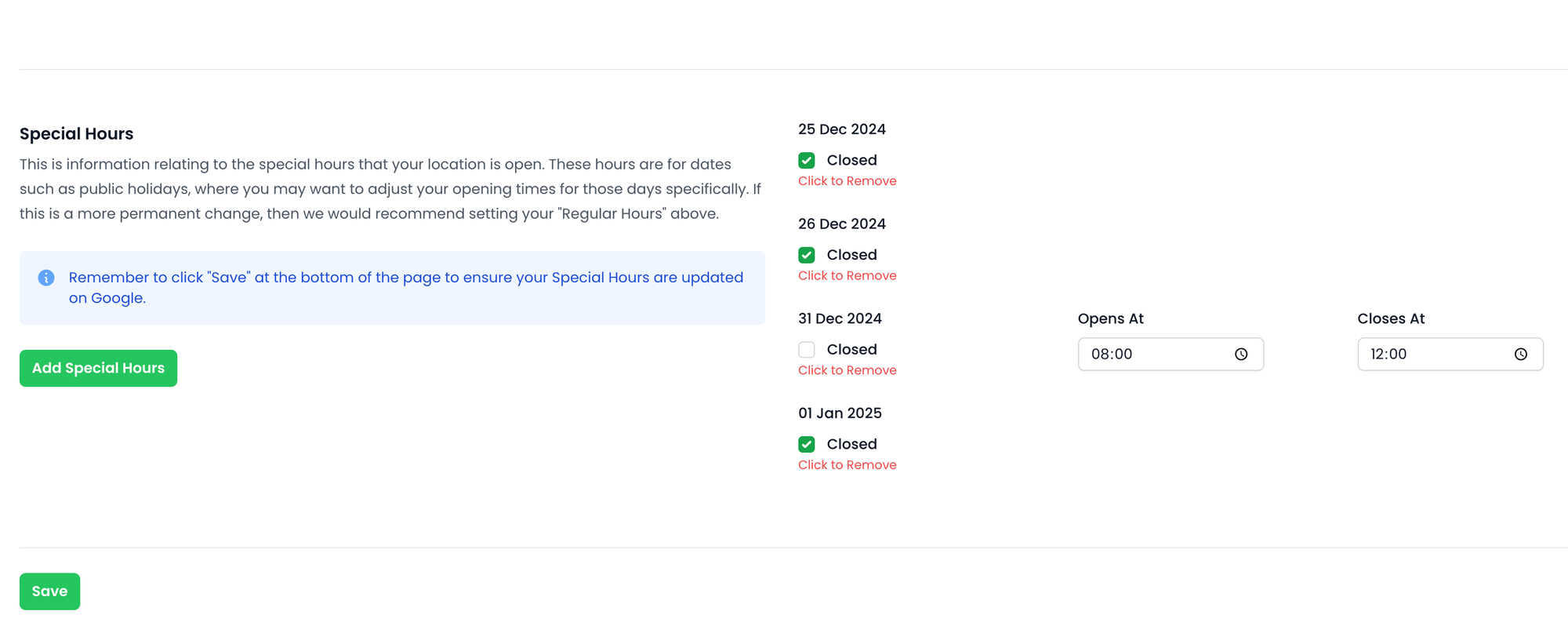Click the Add Special Hours button
1568x644 pixels.
[x=98, y=368]
